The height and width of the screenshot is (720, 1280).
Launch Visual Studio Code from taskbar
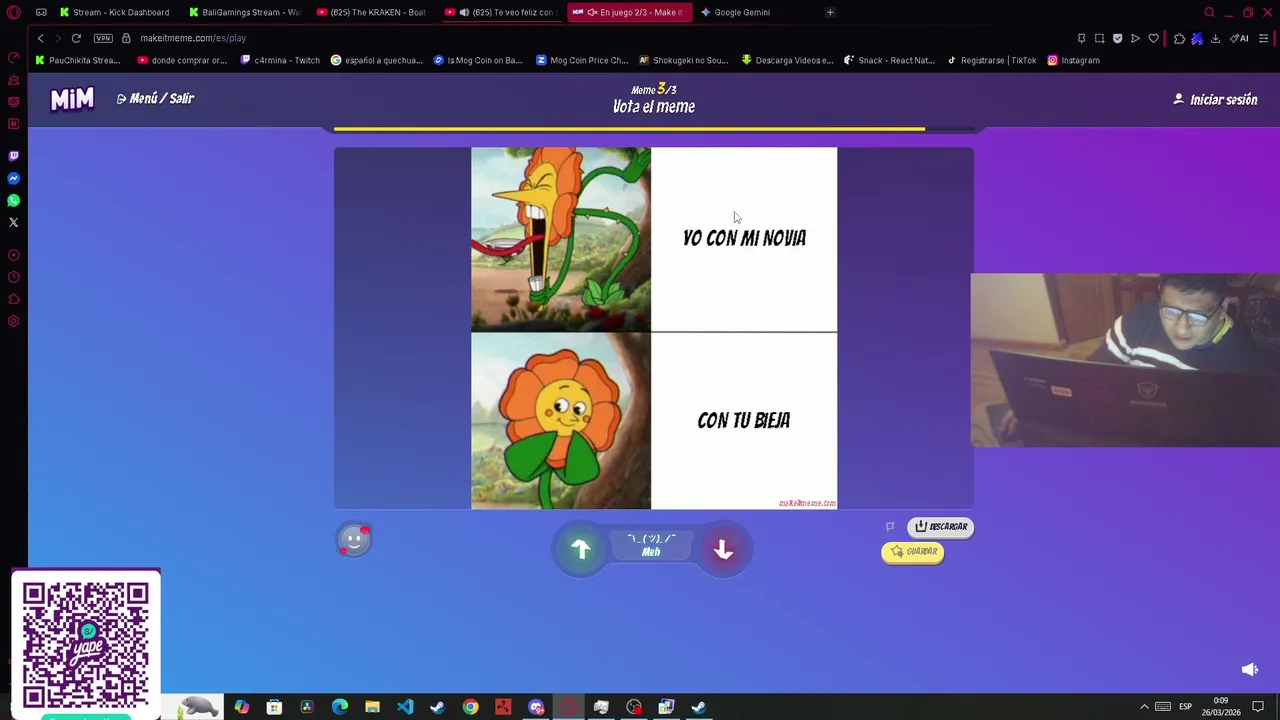coord(405,707)
